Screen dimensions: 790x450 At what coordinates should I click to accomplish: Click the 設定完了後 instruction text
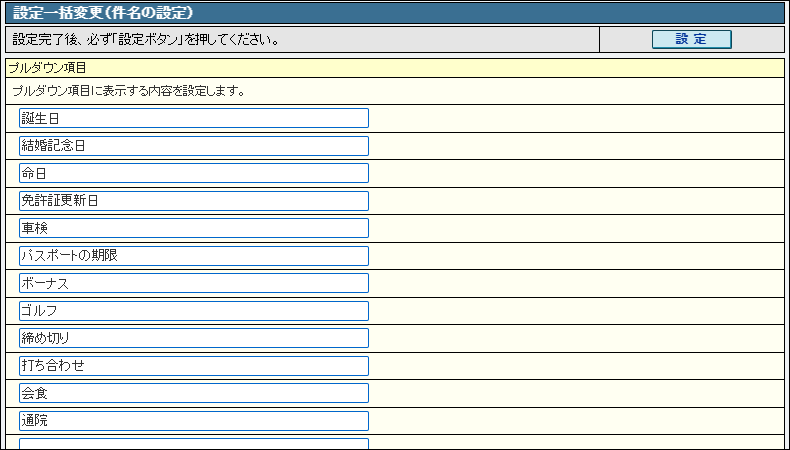[146, 40]
